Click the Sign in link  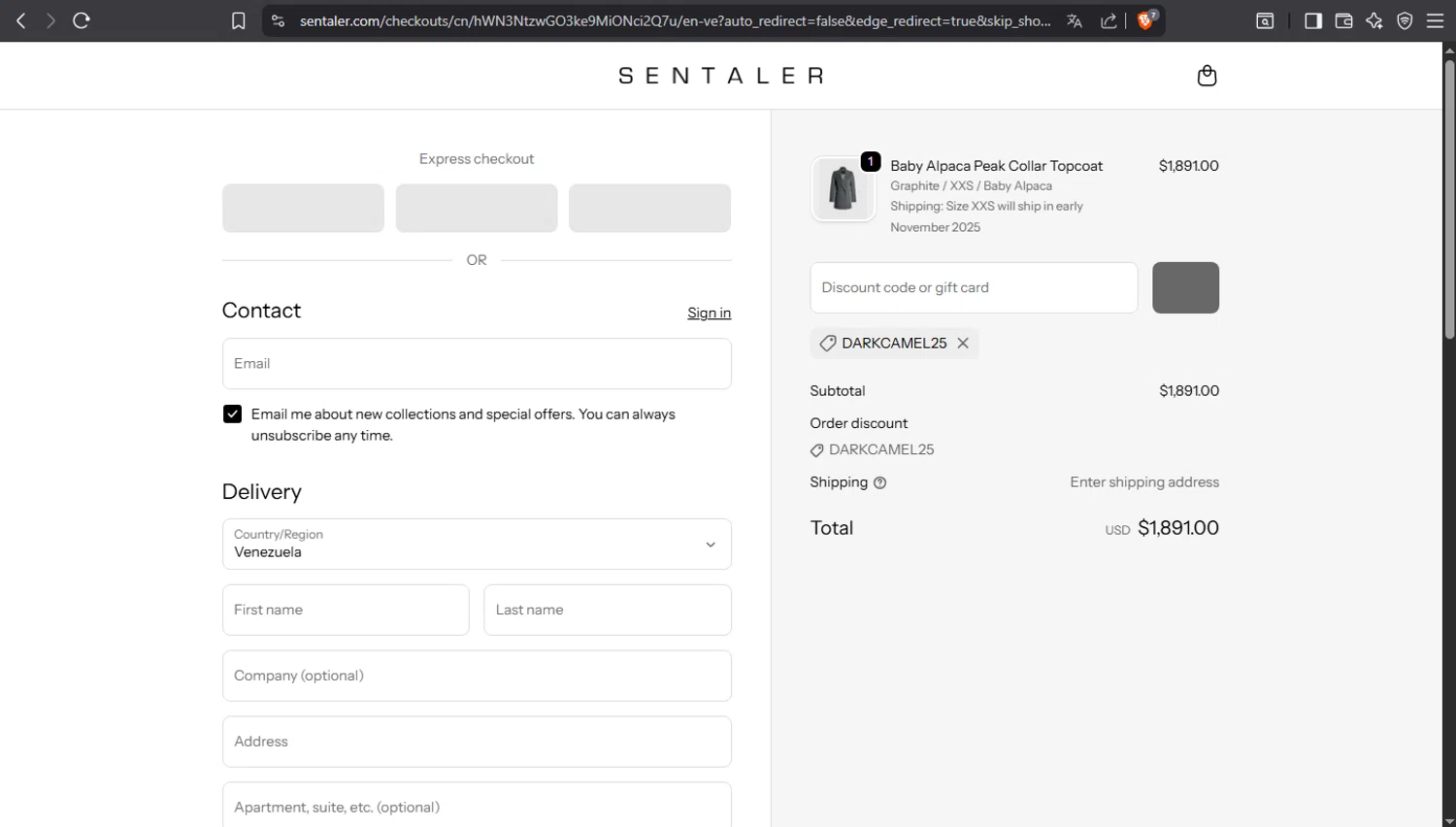click(709, 313)
